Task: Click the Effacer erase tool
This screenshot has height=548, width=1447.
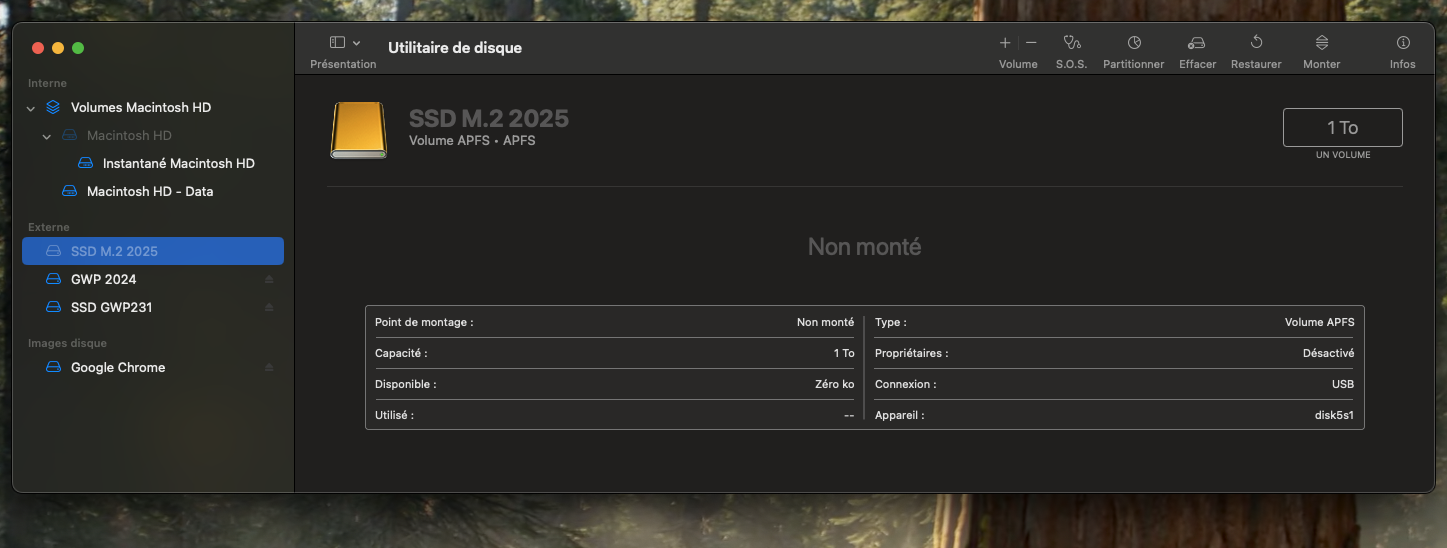Action: pos(1197,43)
